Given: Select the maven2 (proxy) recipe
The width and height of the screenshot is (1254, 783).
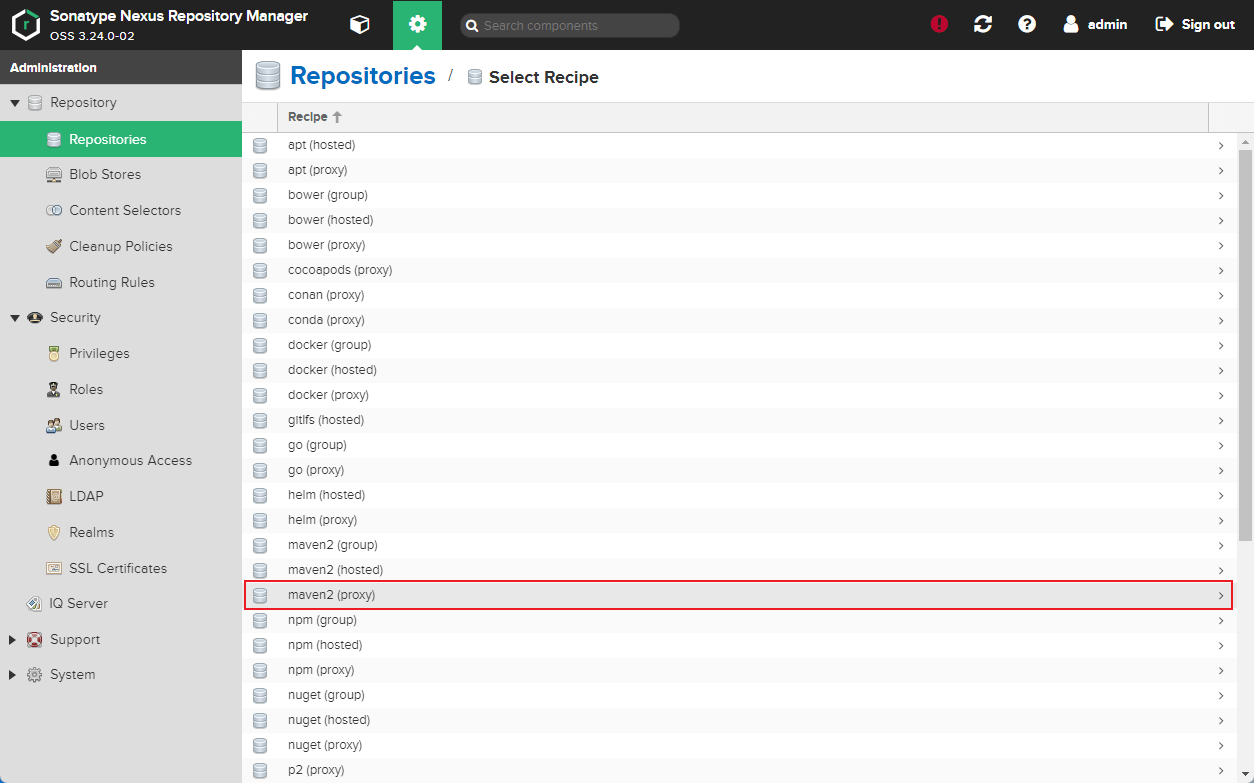Looking at the screenshot, I should [x=739, y=595].
